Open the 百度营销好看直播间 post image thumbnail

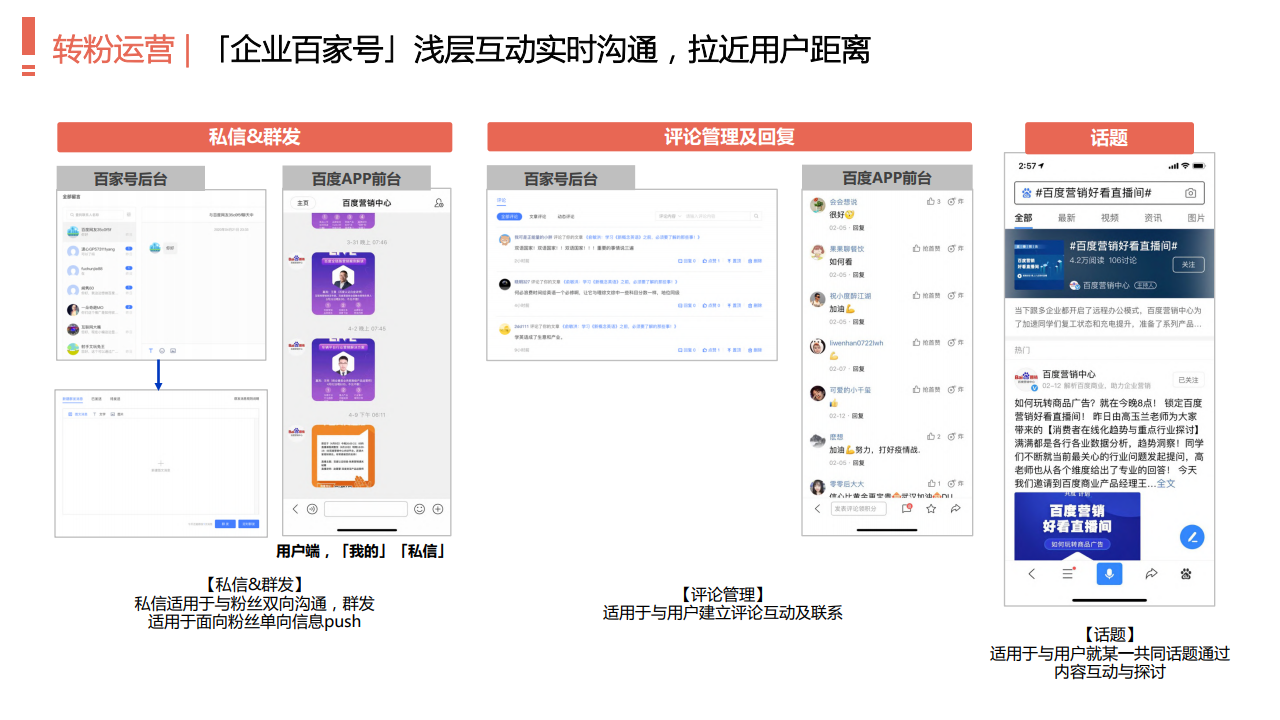[1077, 526]
